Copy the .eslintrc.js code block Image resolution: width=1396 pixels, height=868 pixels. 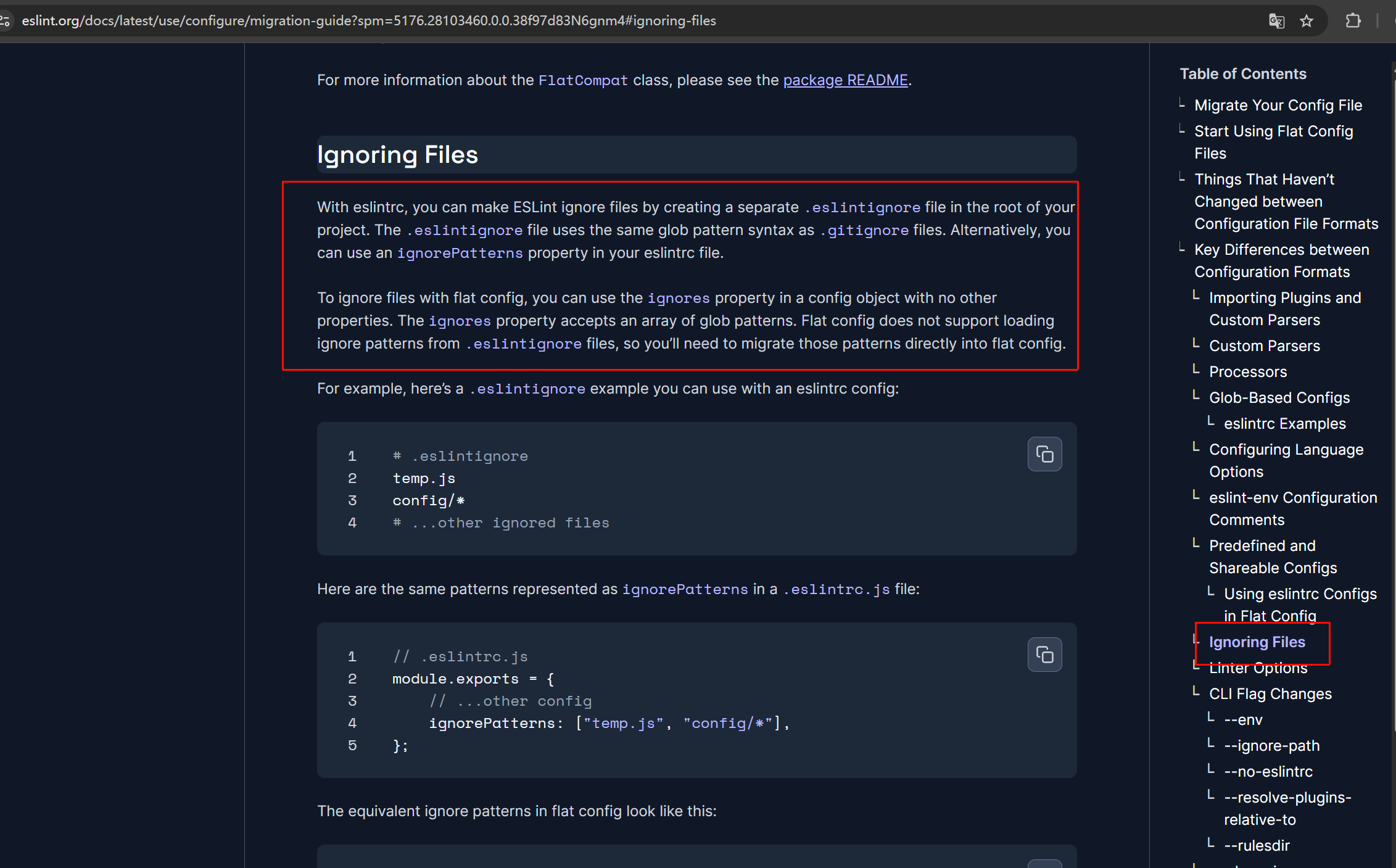point(1044,655)
